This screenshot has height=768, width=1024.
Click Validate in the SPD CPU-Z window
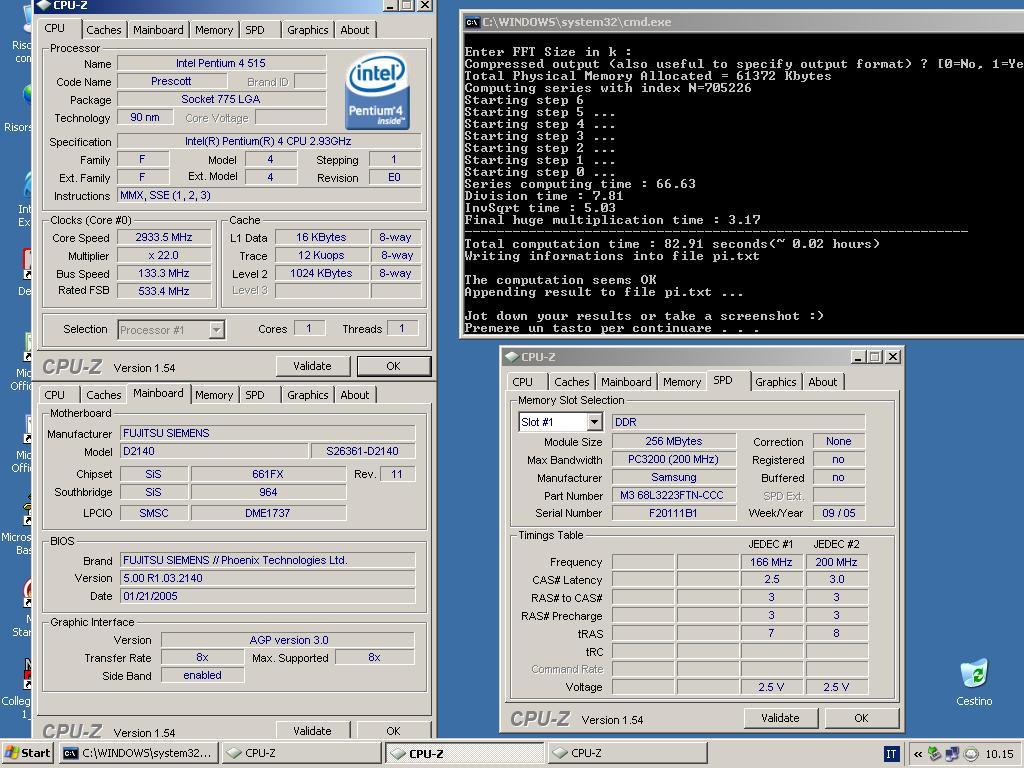click(780, 718)
